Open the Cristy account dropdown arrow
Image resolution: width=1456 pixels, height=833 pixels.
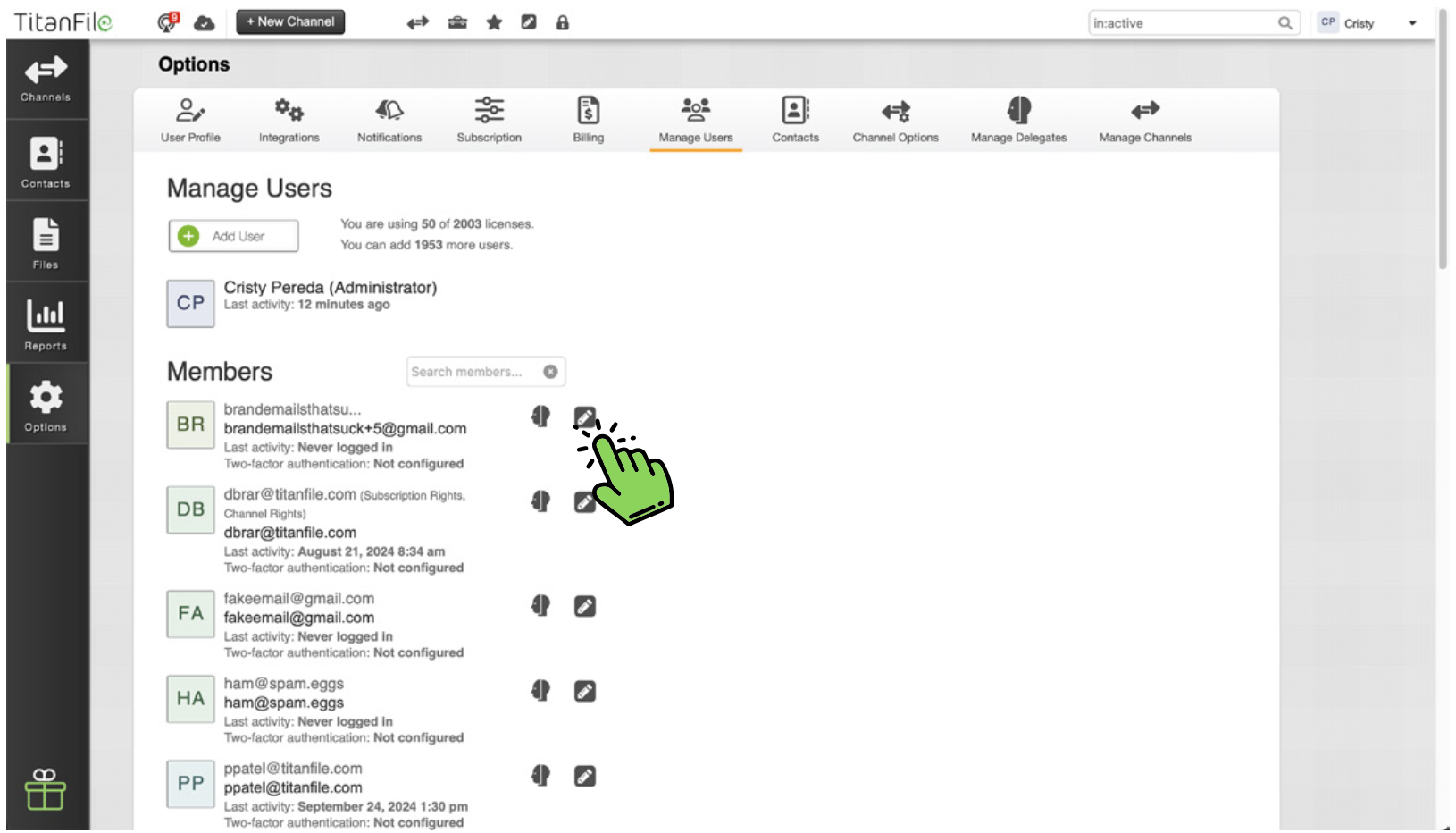pyautogui.click(x=1412, y=23)
